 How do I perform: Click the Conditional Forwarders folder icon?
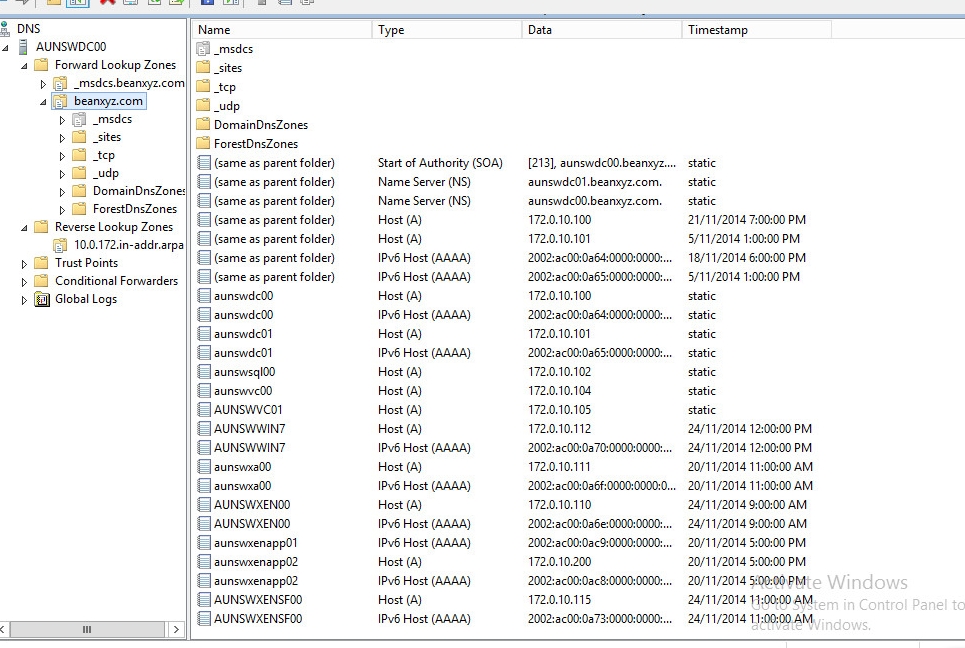click(x=41, y=281)
